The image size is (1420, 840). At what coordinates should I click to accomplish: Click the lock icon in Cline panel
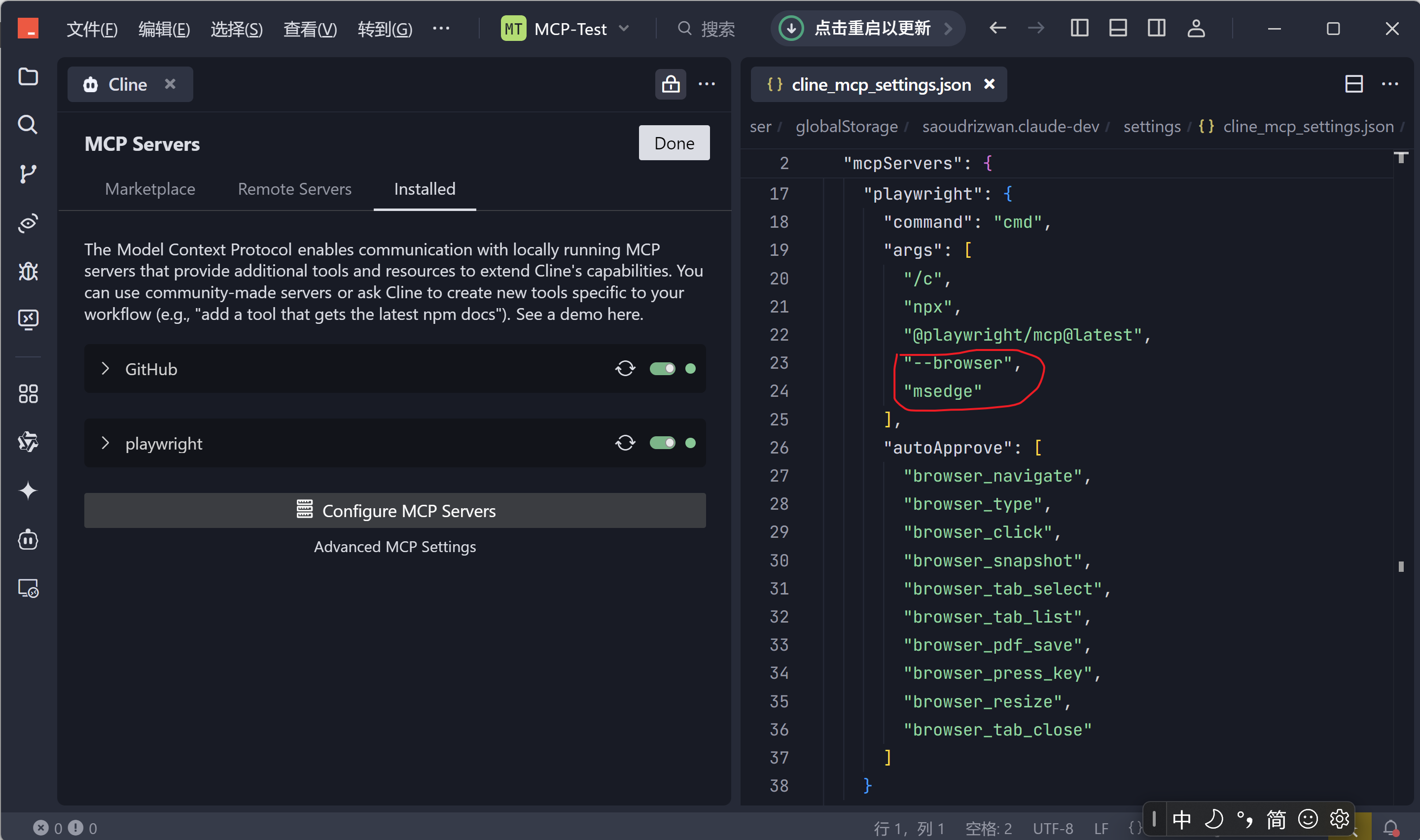(x=671, y=84)
